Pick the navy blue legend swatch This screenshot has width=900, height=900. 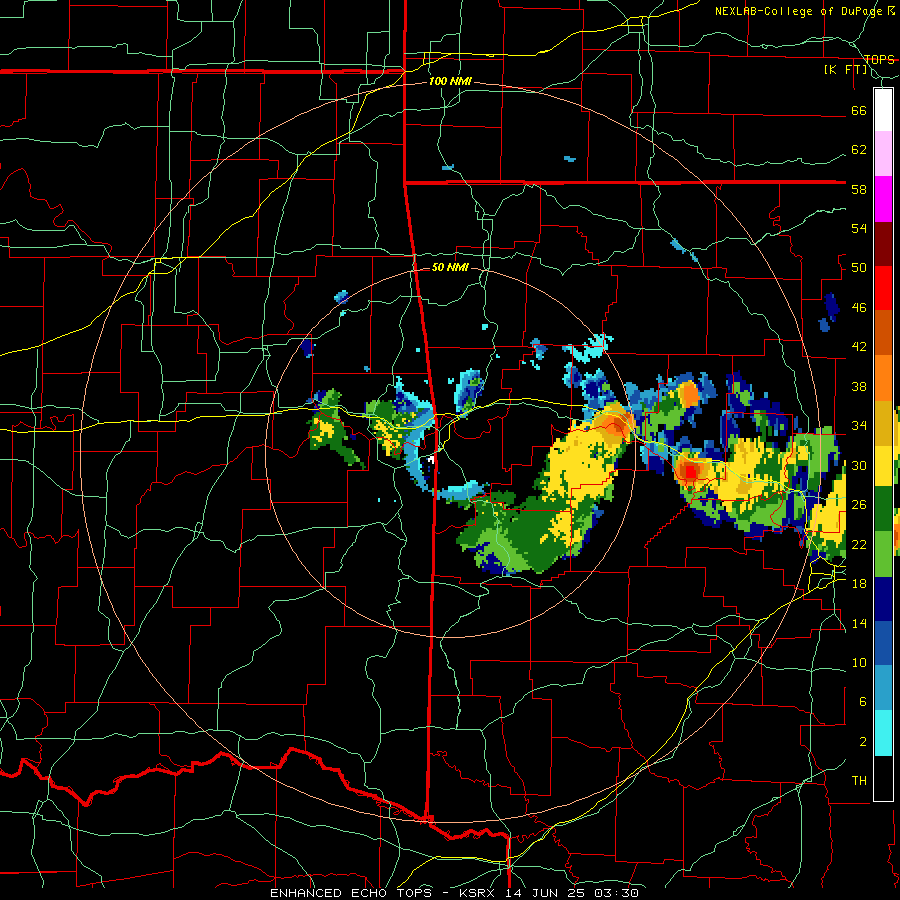coord(883,599)
